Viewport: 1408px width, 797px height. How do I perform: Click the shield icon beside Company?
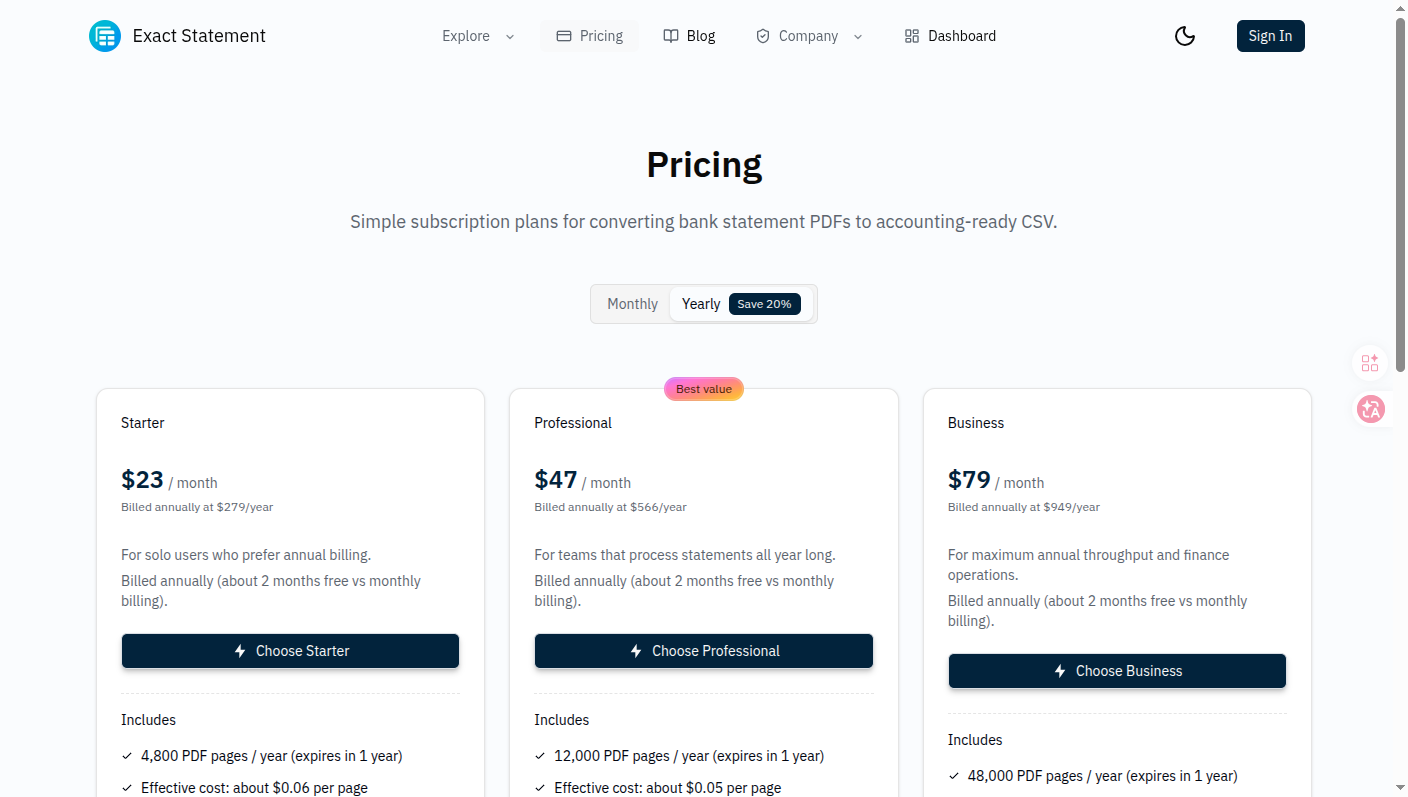click(763, 36)
